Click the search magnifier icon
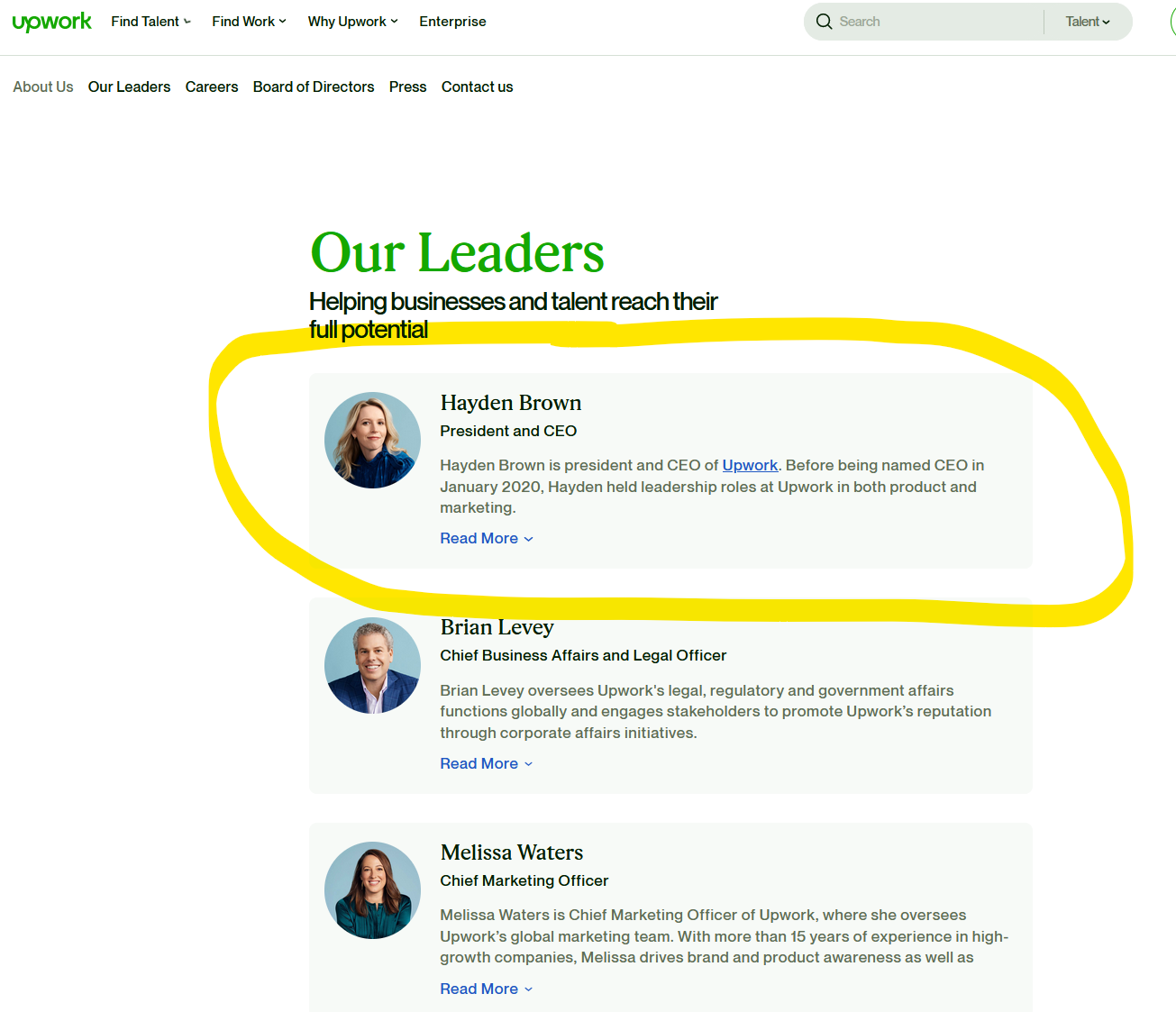Image resolution: width=1176 pixels, height=1012 pixels. [824, 22]
